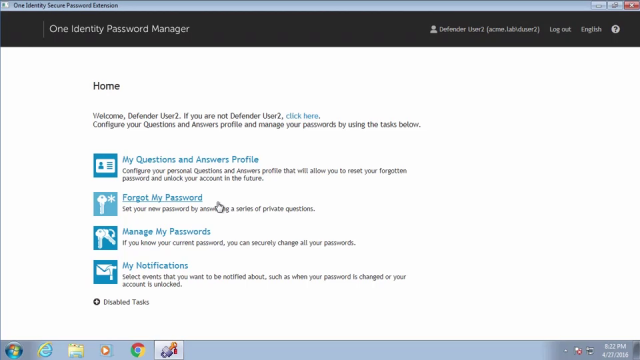Image resolution: width=640 pixels, height=360 pixels.
Task: Open the Manage My Passwords link
Action: pos(166,231)
